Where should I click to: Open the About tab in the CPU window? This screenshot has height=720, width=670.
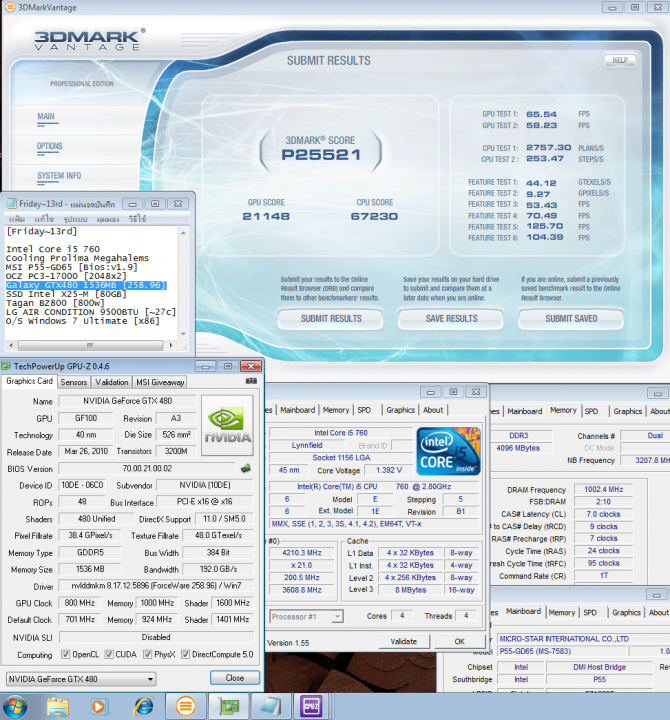(x=433, y=410)
